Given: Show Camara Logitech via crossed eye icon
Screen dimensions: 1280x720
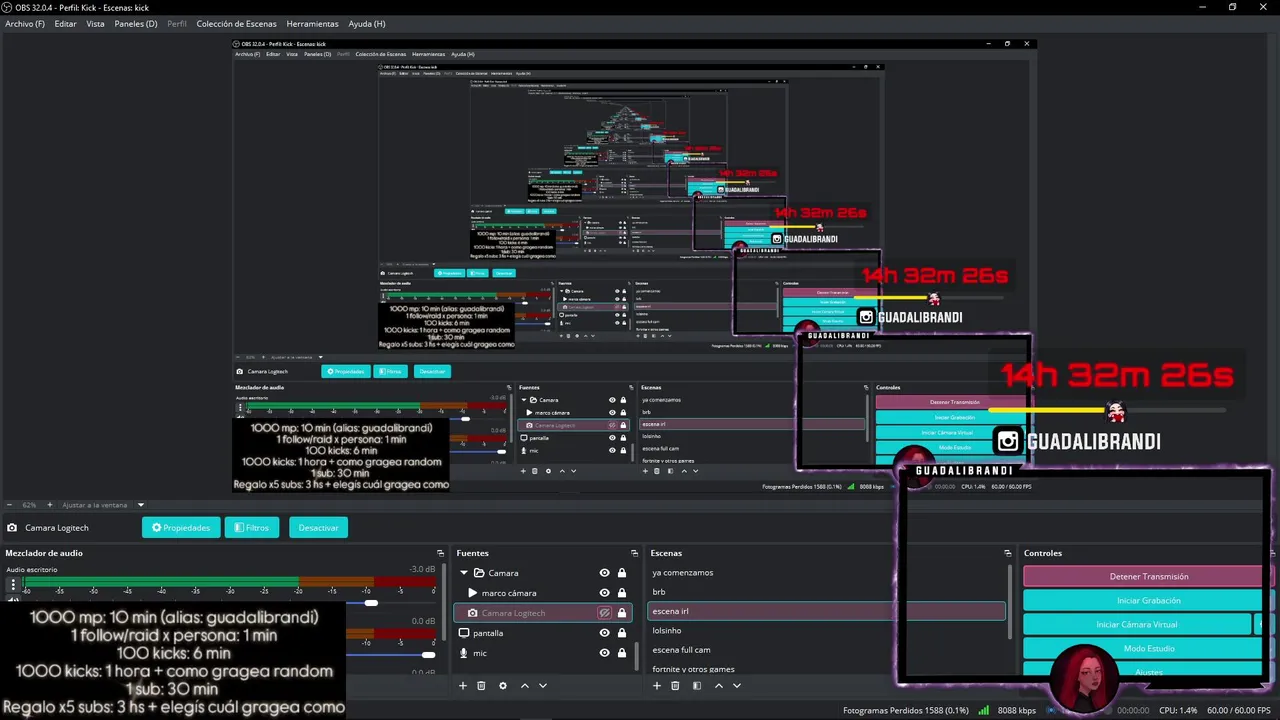Looking at the screenshot, I should [604, 613].
